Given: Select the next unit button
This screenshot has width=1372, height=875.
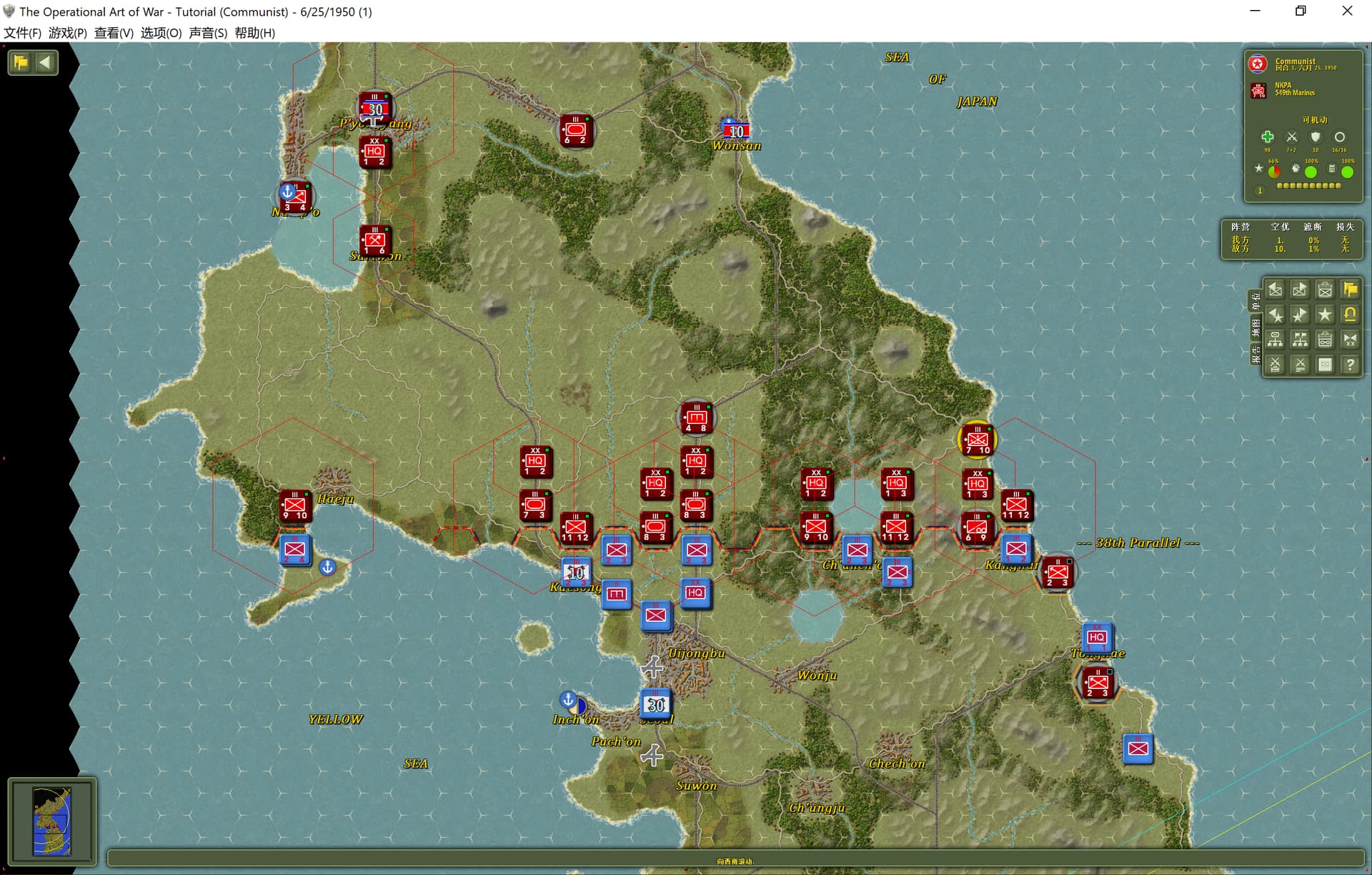Looking at the screenshot, I should click(1300, 290).
